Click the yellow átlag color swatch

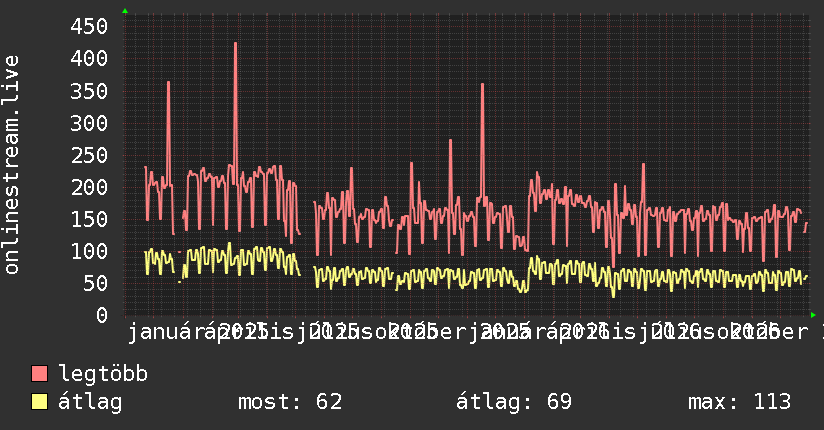tap(39, 402)
